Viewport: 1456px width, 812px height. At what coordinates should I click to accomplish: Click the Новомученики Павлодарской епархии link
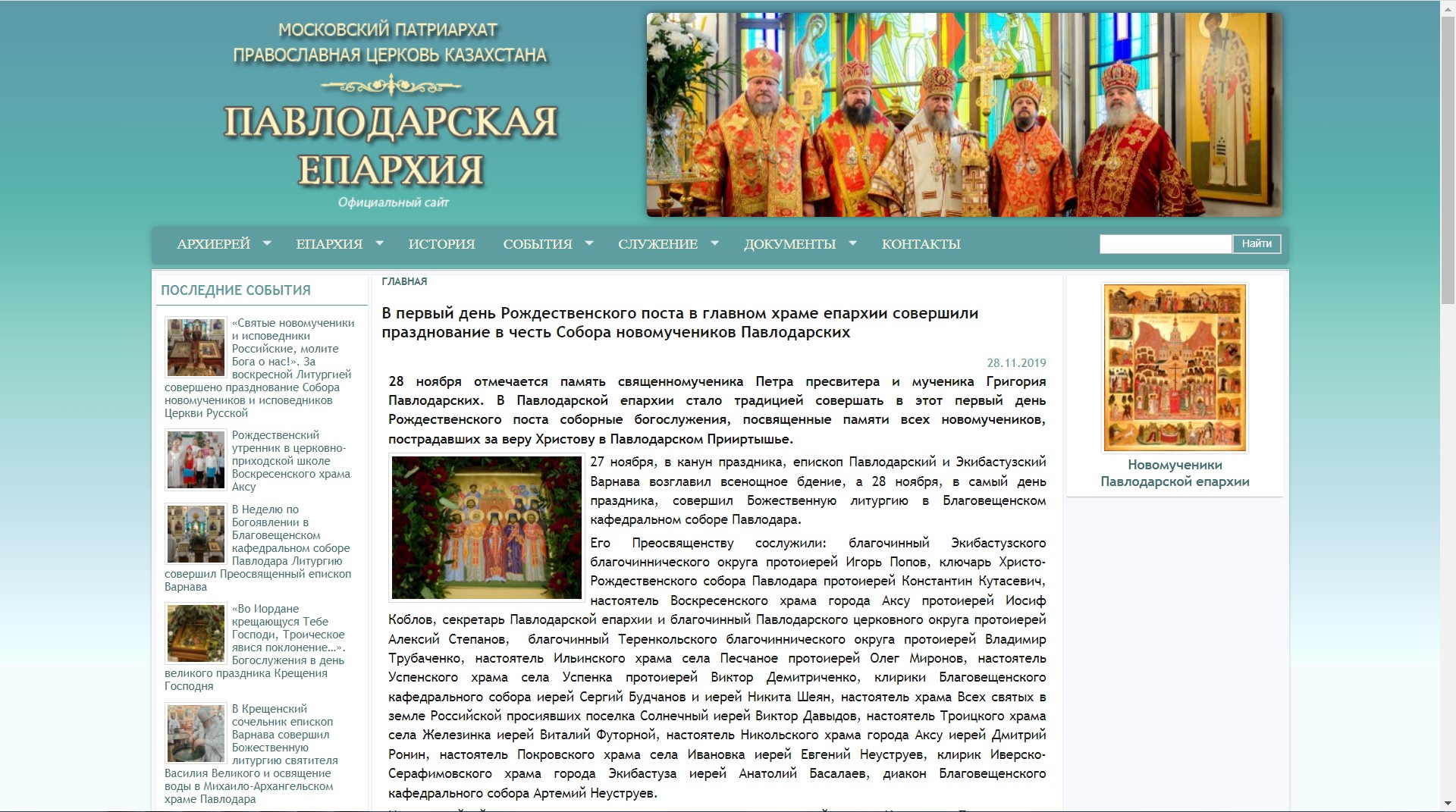(x=1175, y=473)
